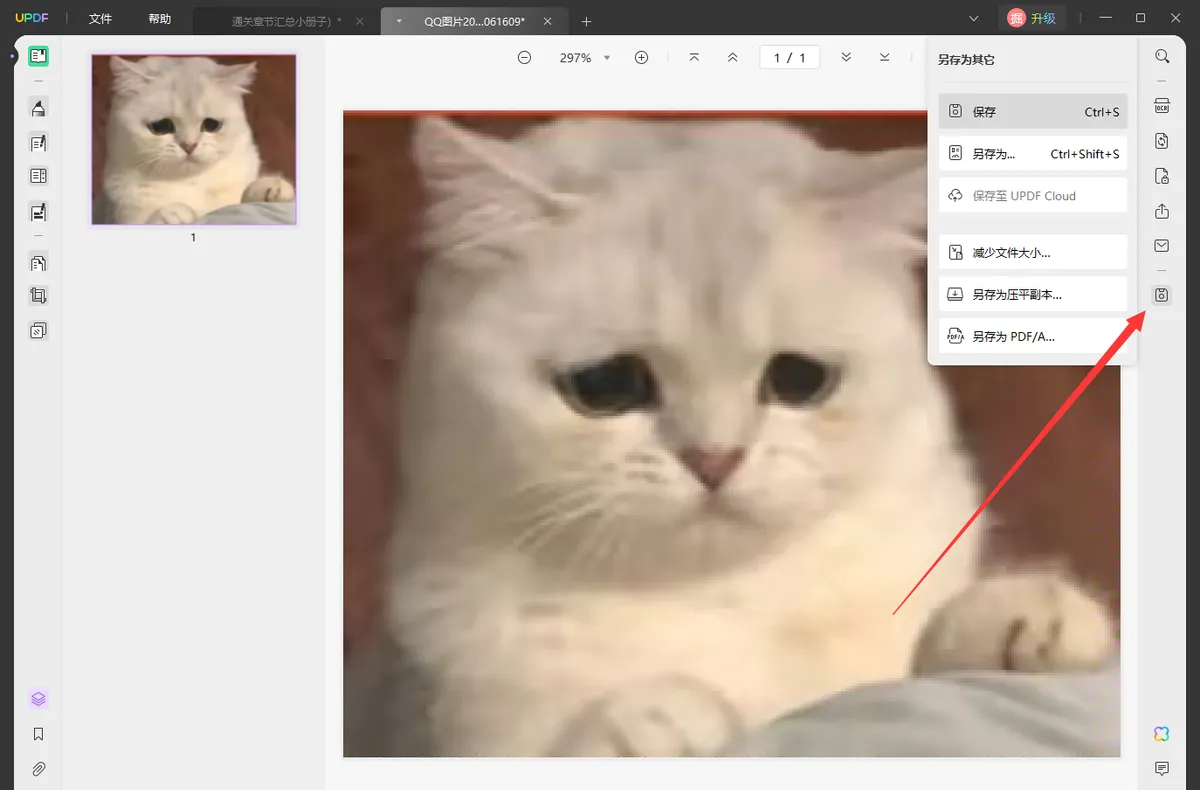
Task: Close the UPDF window
Action: 1178,18
